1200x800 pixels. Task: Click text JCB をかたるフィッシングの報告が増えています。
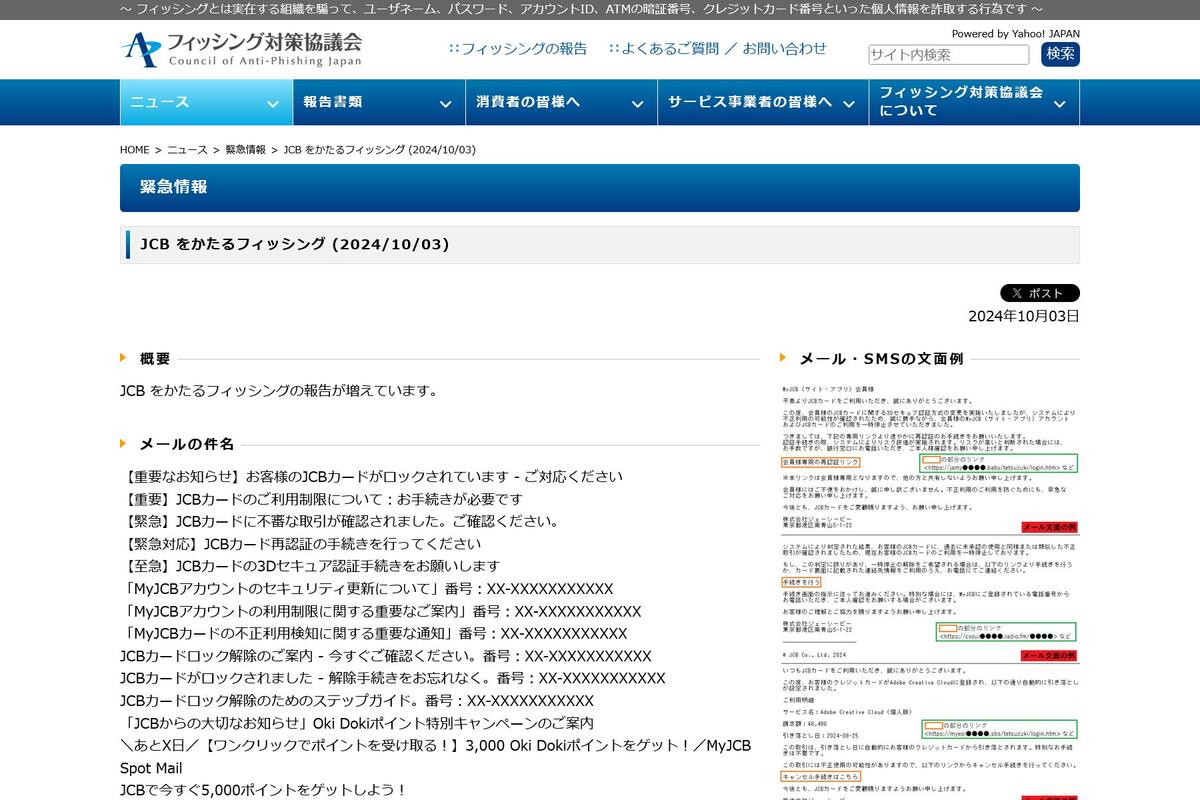tap(279, 390)
